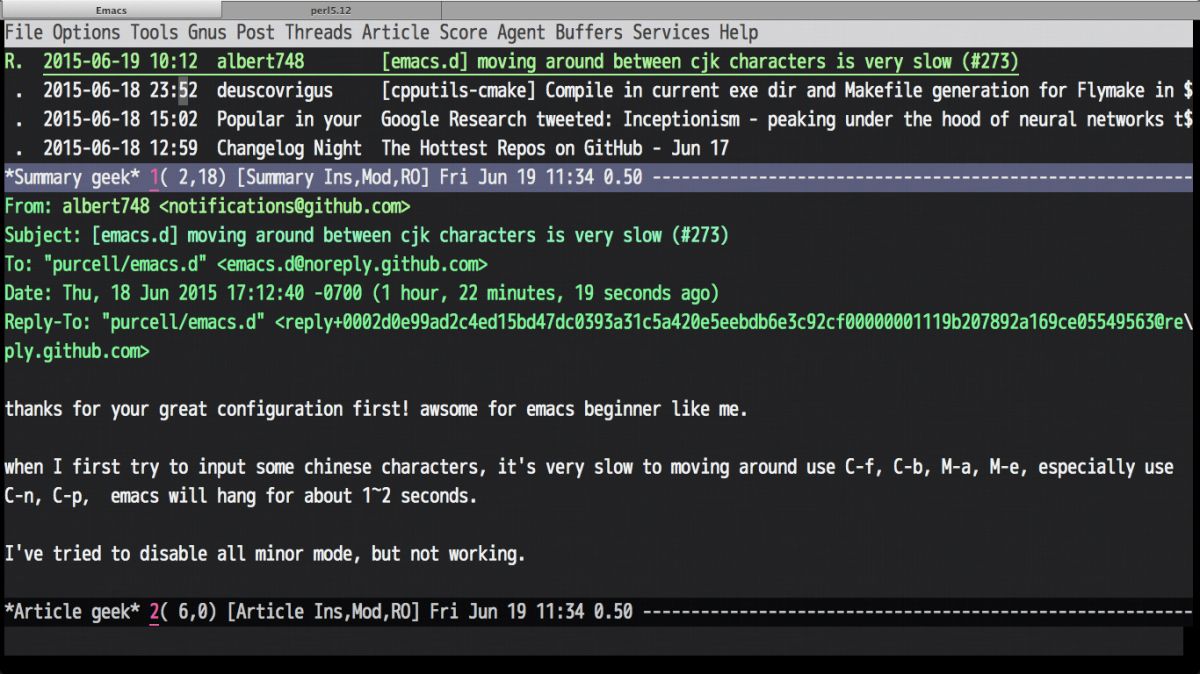Open the Services menu

(671, 32)
